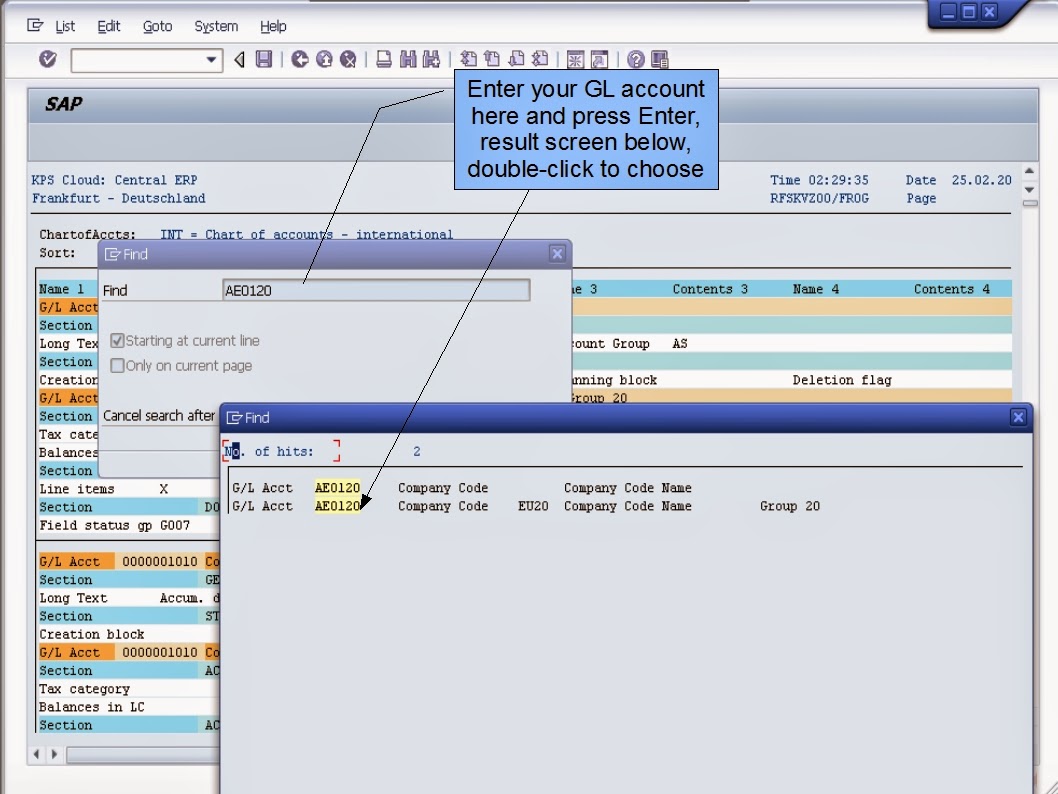Click 'Balances in LC' row

click(129, 707)
